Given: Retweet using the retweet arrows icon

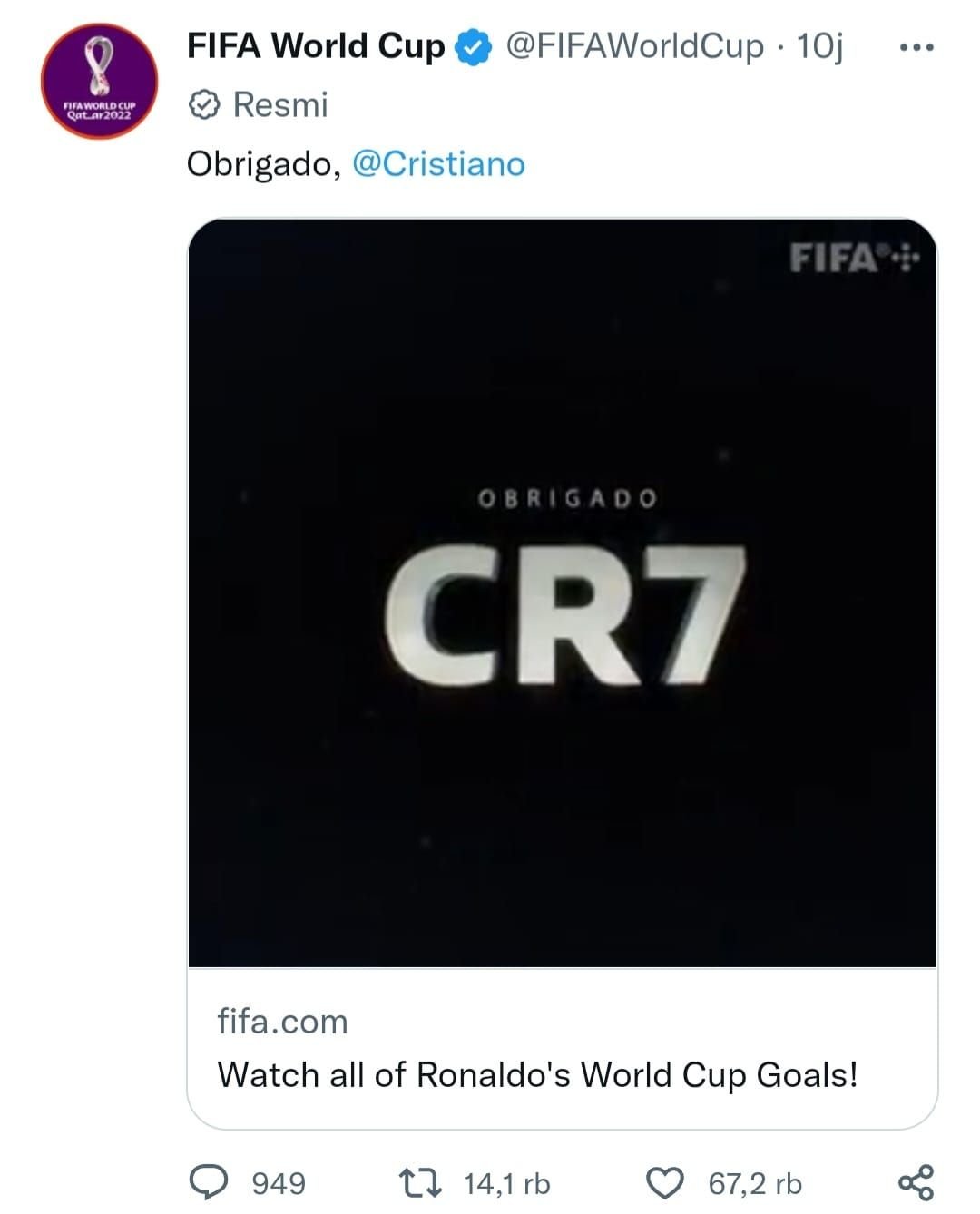Looking at the screenshot, I should click(x=421, y=1183).
